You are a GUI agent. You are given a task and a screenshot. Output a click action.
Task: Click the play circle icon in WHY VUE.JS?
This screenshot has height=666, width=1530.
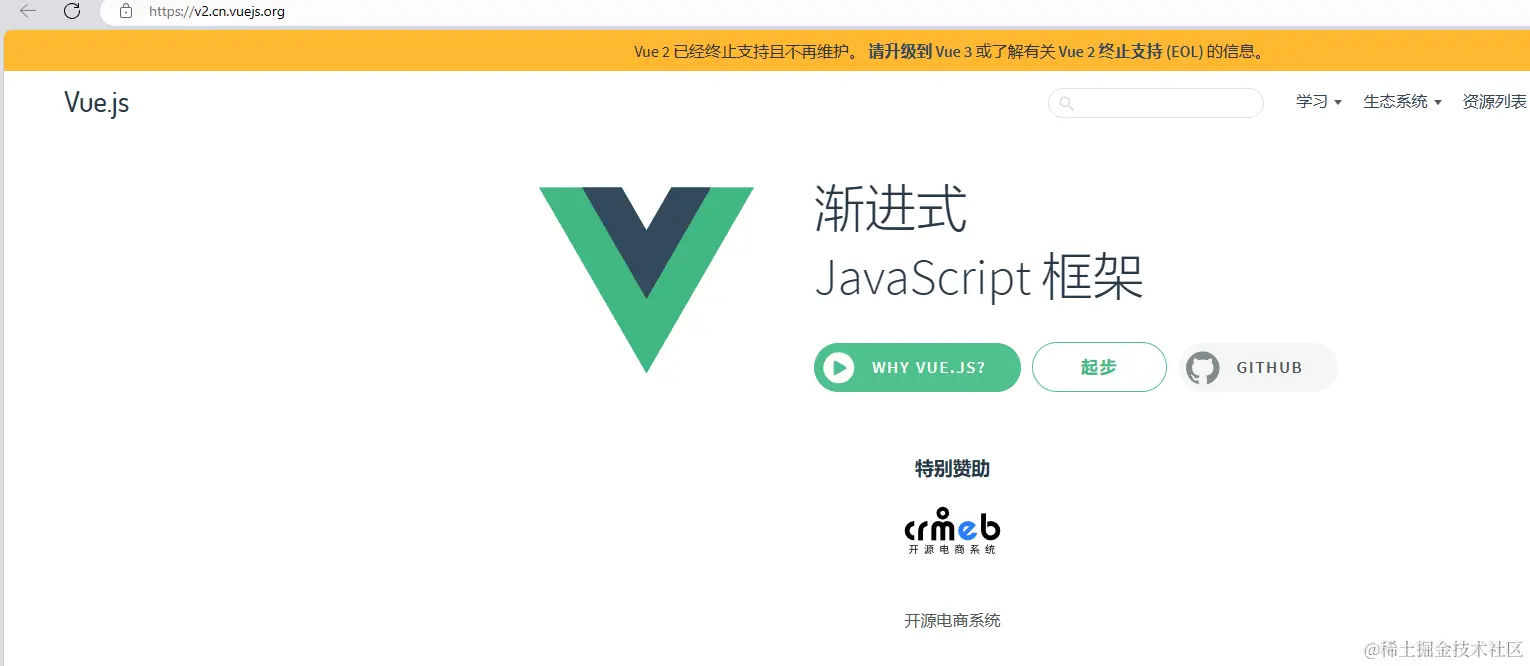point(838,367)
